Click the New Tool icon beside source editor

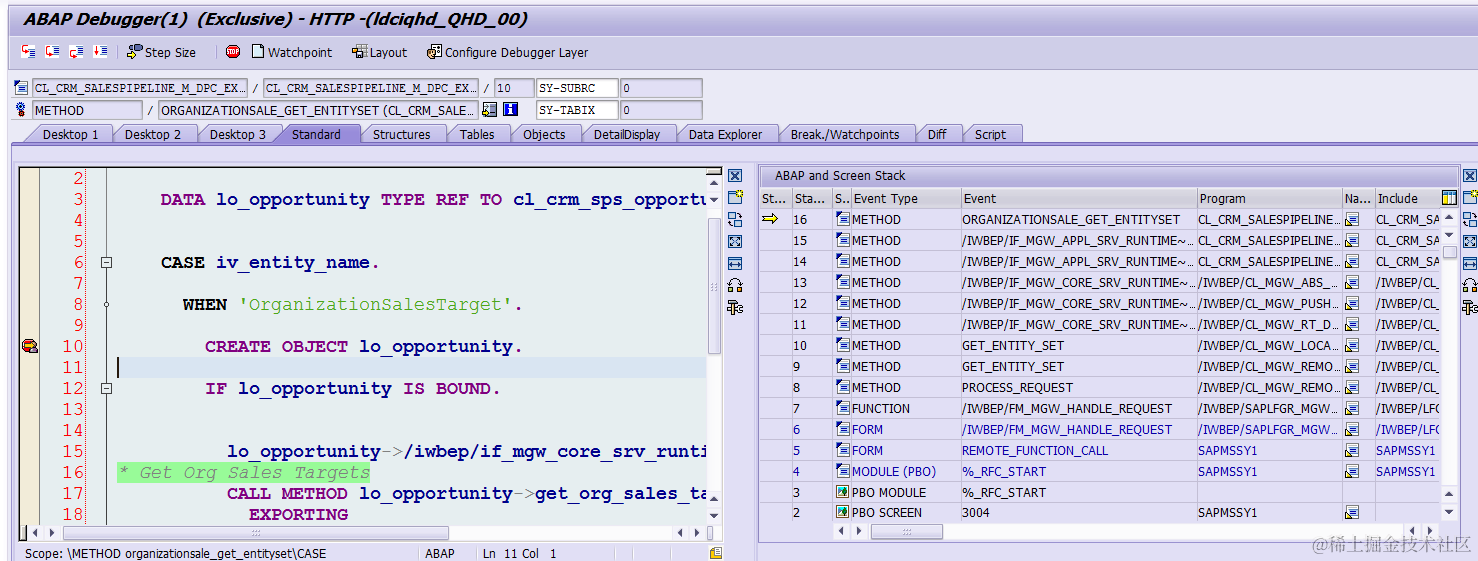[x=735, y=197]
